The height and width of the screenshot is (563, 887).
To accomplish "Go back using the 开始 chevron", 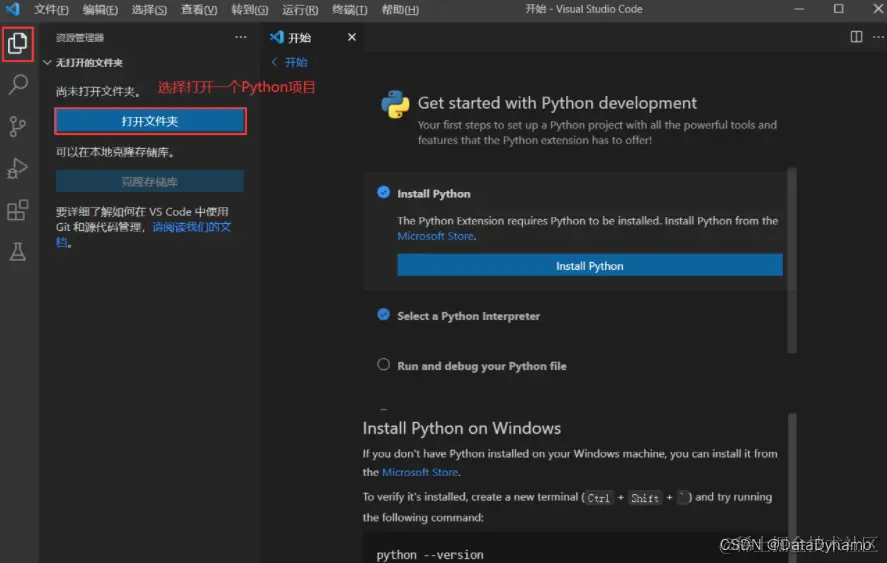I will coord(276,62).
